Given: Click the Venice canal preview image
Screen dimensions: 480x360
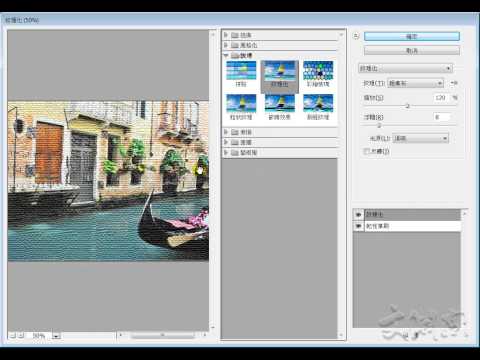Looking at the screenshot, I should (108, 181).
